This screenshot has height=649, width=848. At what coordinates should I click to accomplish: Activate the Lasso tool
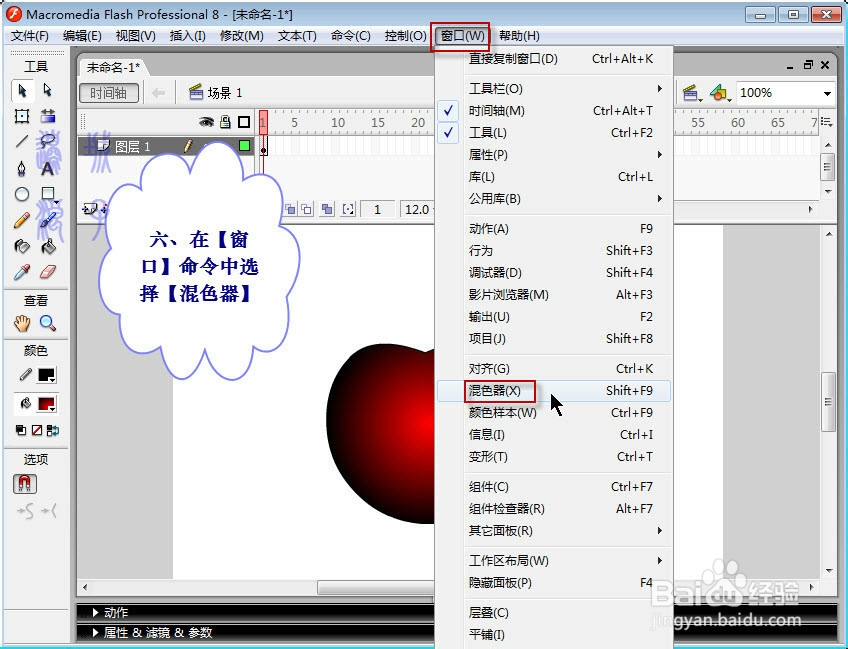tap(48, 139)
